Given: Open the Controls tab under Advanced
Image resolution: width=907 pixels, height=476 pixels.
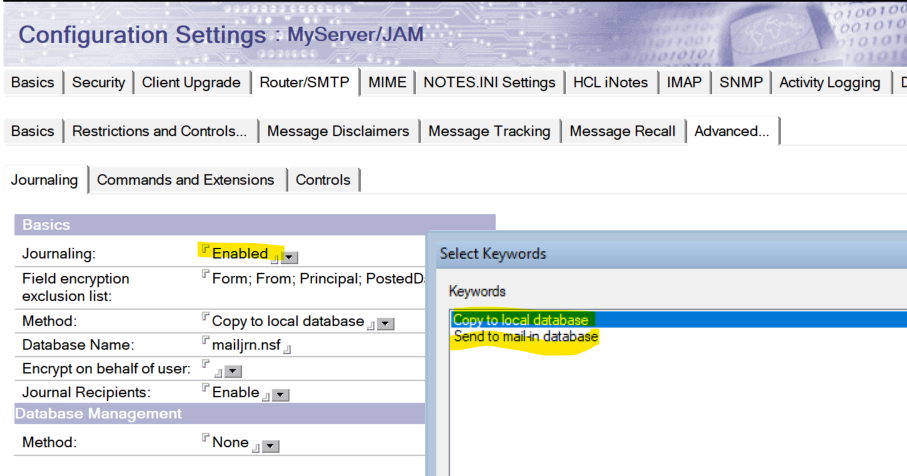Looking at the screenshot, I should click(323, 180).
